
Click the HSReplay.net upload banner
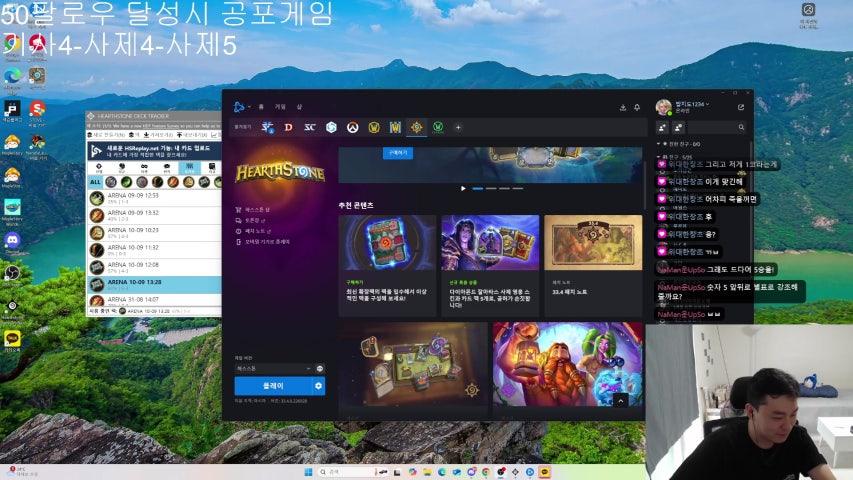tap(154, 151)
